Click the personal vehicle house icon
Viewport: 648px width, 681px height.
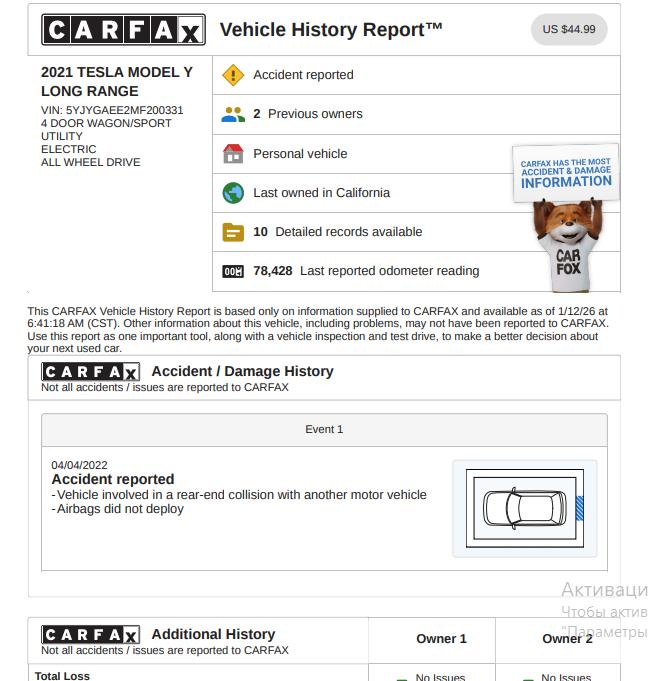(x=233, y=154)
